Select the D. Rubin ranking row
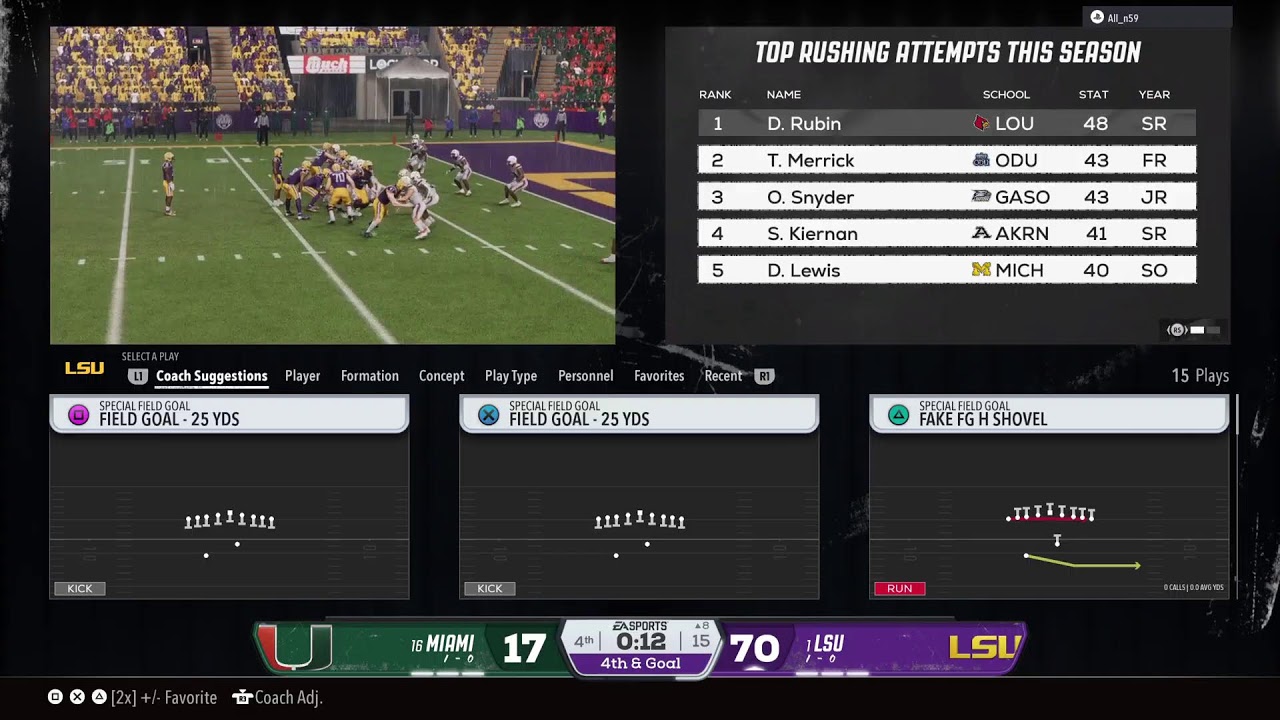This screenshot has width=1280, height=720. click(946, 123)
